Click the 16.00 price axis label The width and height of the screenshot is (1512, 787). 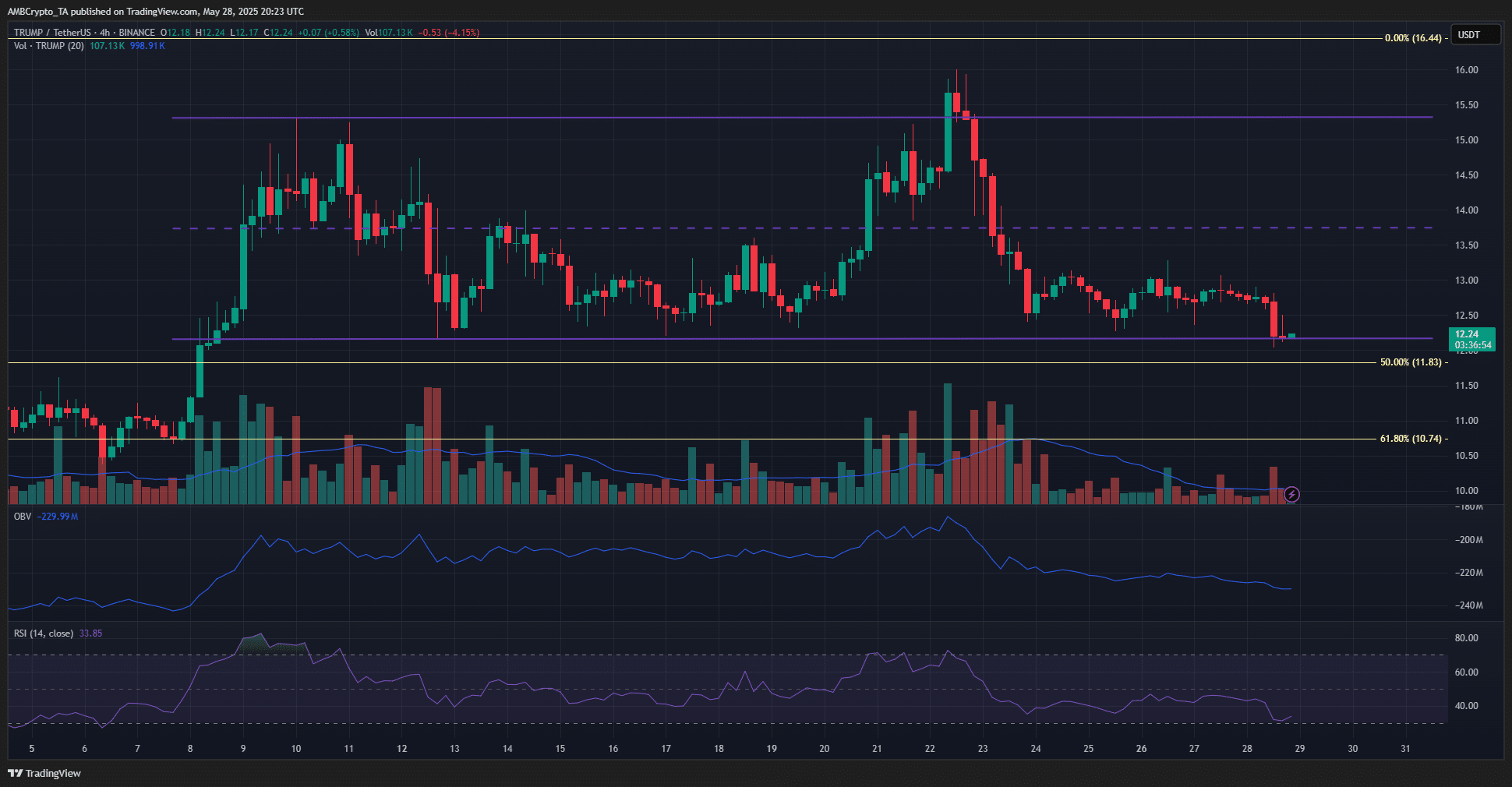click(x=1467, y=70)
